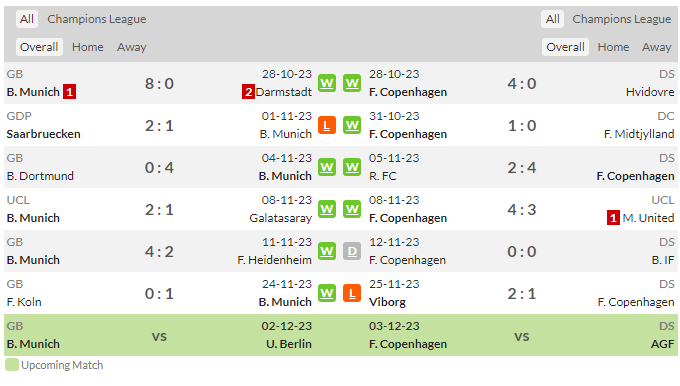Viewport: 680px width, 386px height.
Task: Click the orange L badge for Saarbruecken match
Action: click(327, 125)
